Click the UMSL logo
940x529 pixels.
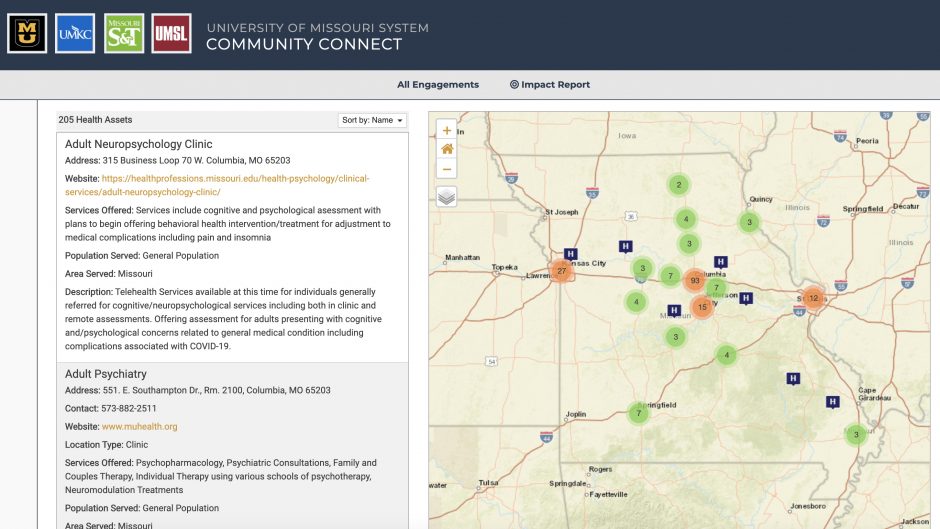click(x=172, y=34)
